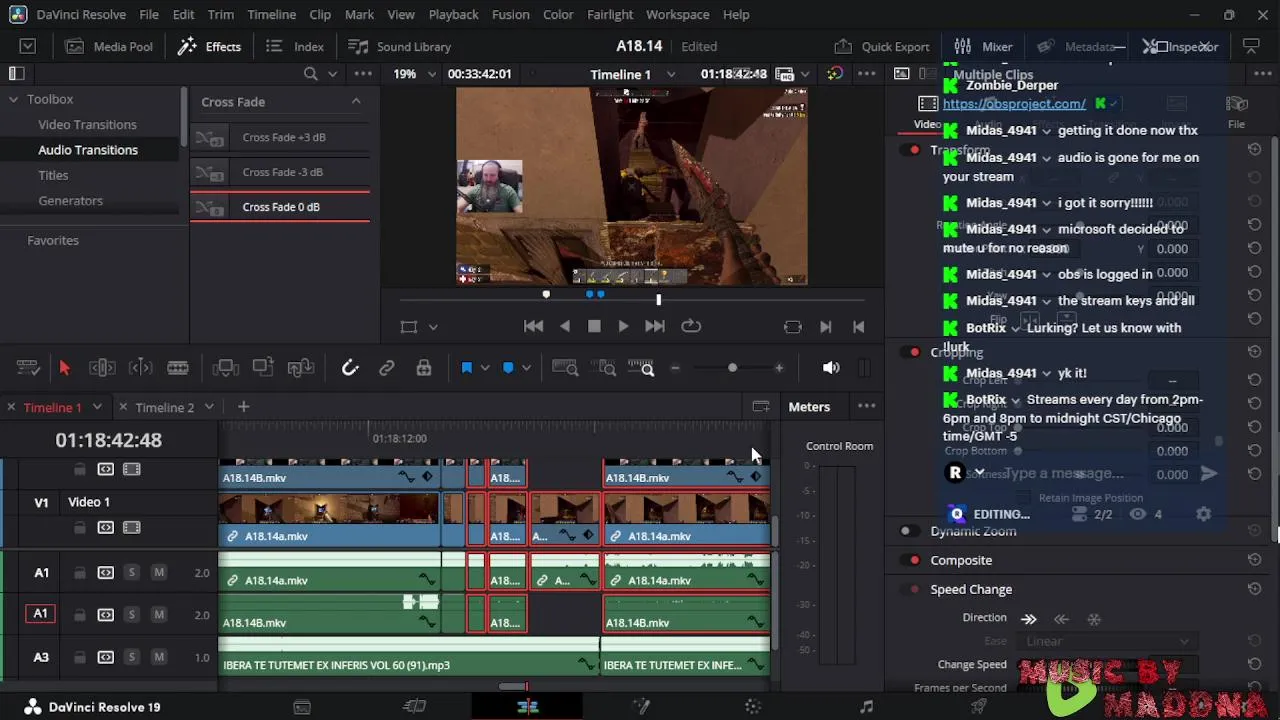This screenshot has height=720, width=1280.
Task: Open Timeline View Options icon
Action: click(x=28, y=368)
